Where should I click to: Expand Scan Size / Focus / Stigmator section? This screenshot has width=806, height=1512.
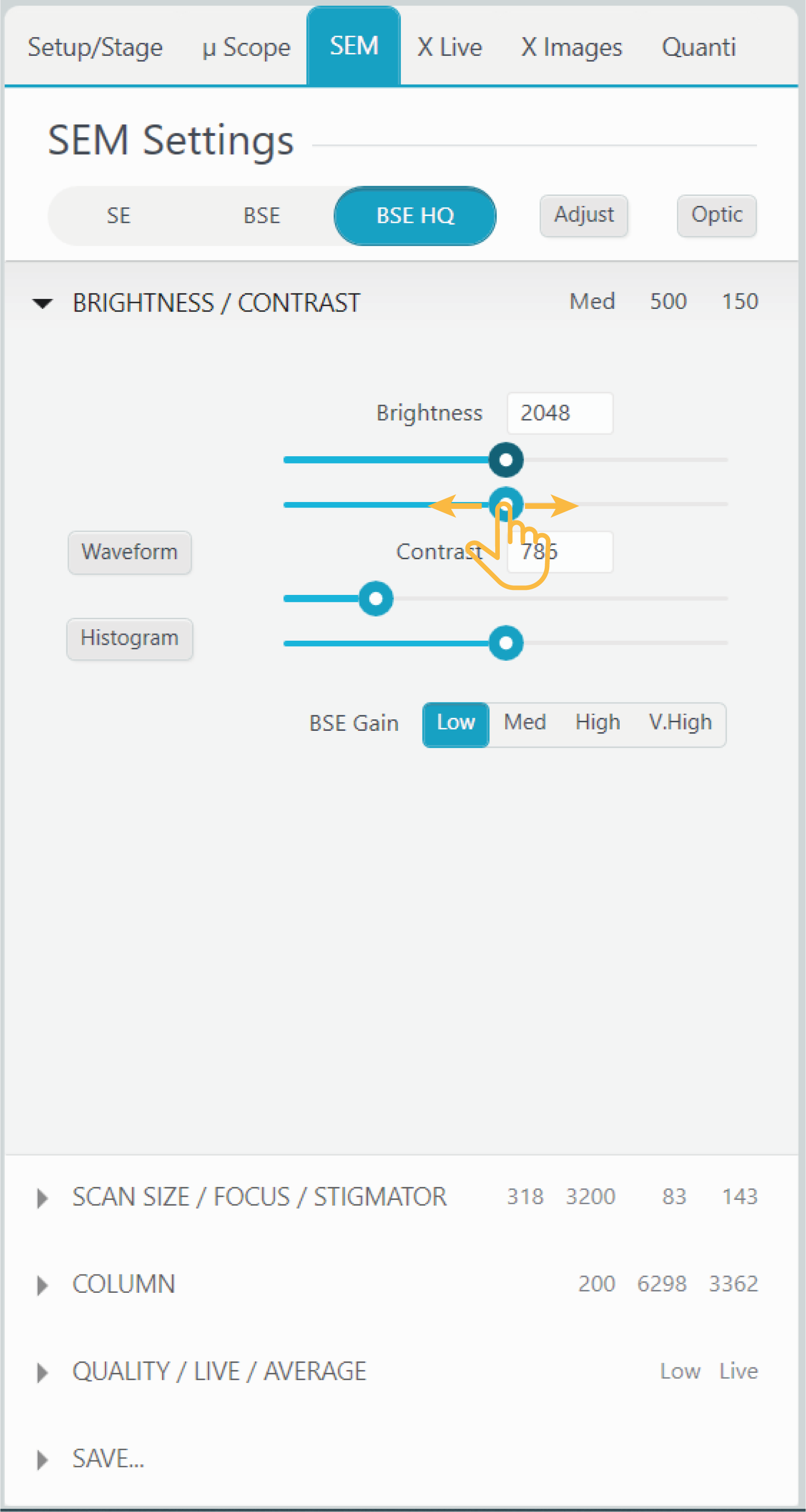(42, 1198)
